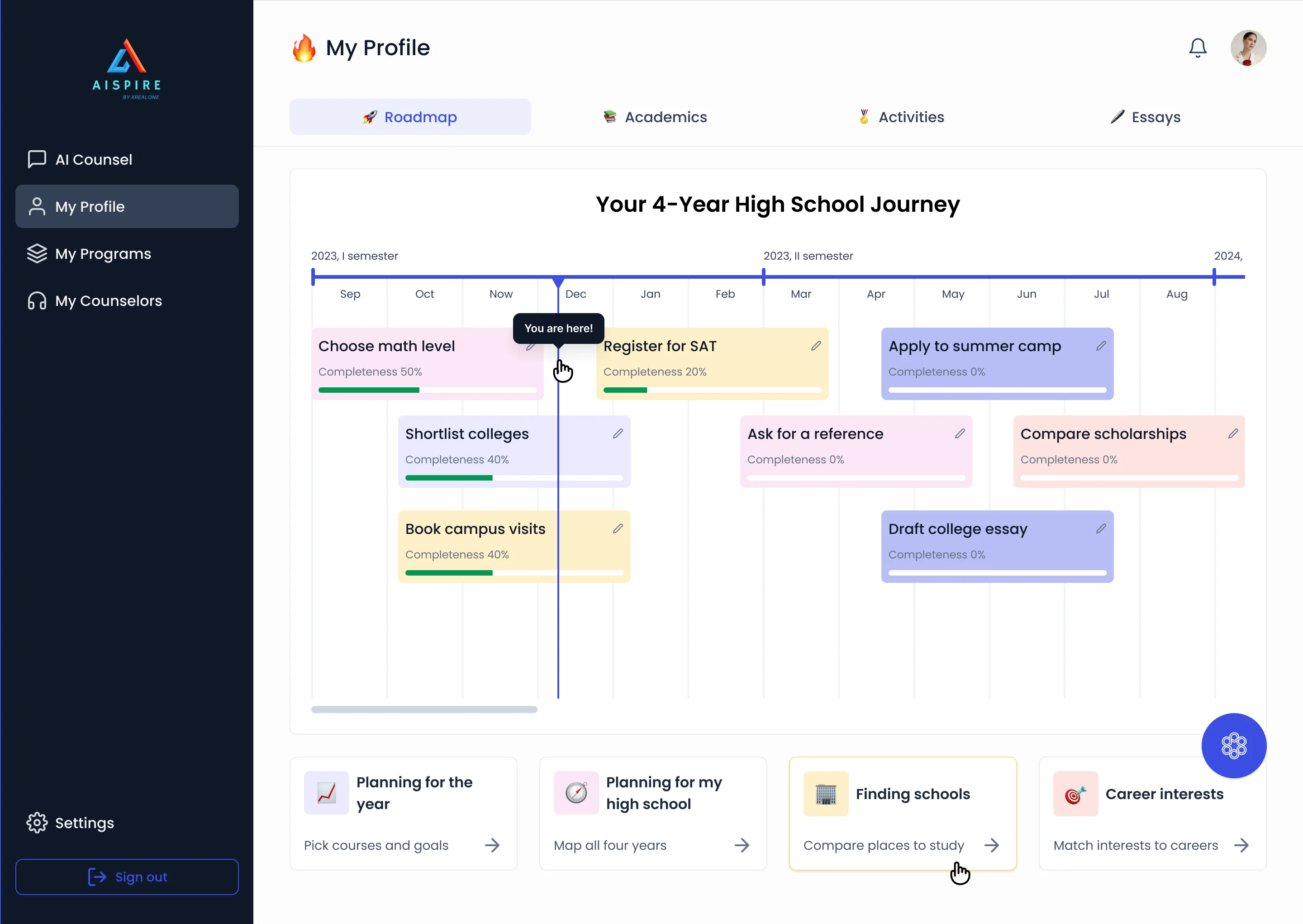Click the building icon on Finding schools

point(826,793)
